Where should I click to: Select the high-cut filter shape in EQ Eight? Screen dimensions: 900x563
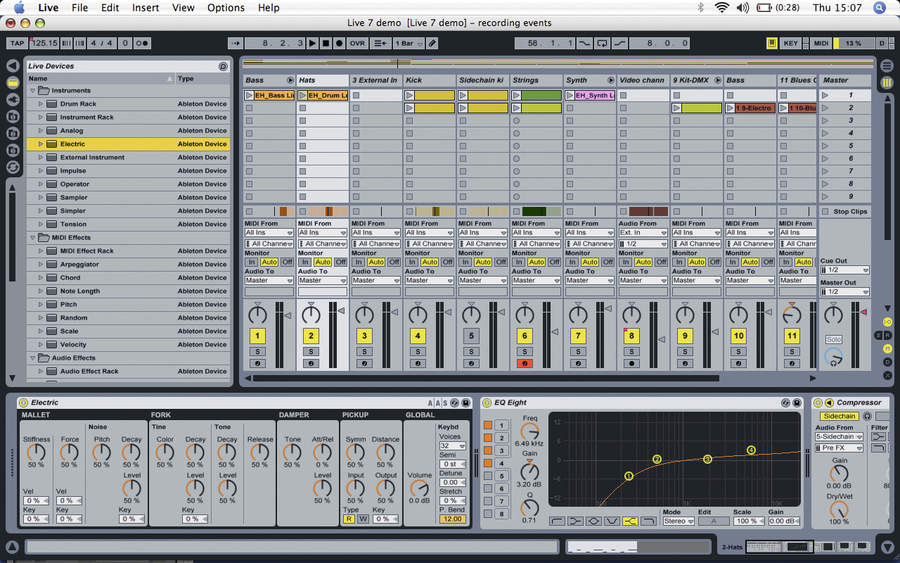[649, 521]
